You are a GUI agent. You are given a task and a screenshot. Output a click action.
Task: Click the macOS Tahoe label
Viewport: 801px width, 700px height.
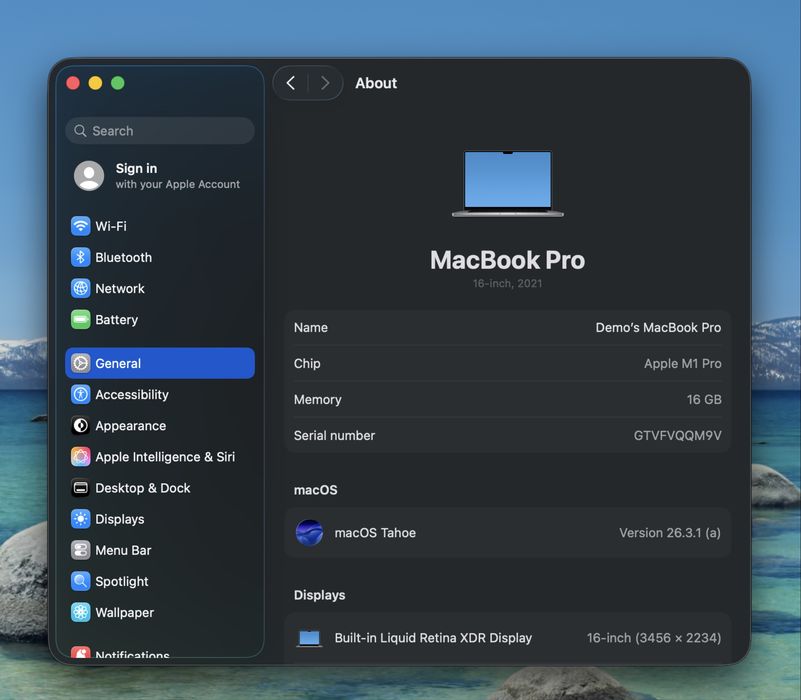point(375,533)
